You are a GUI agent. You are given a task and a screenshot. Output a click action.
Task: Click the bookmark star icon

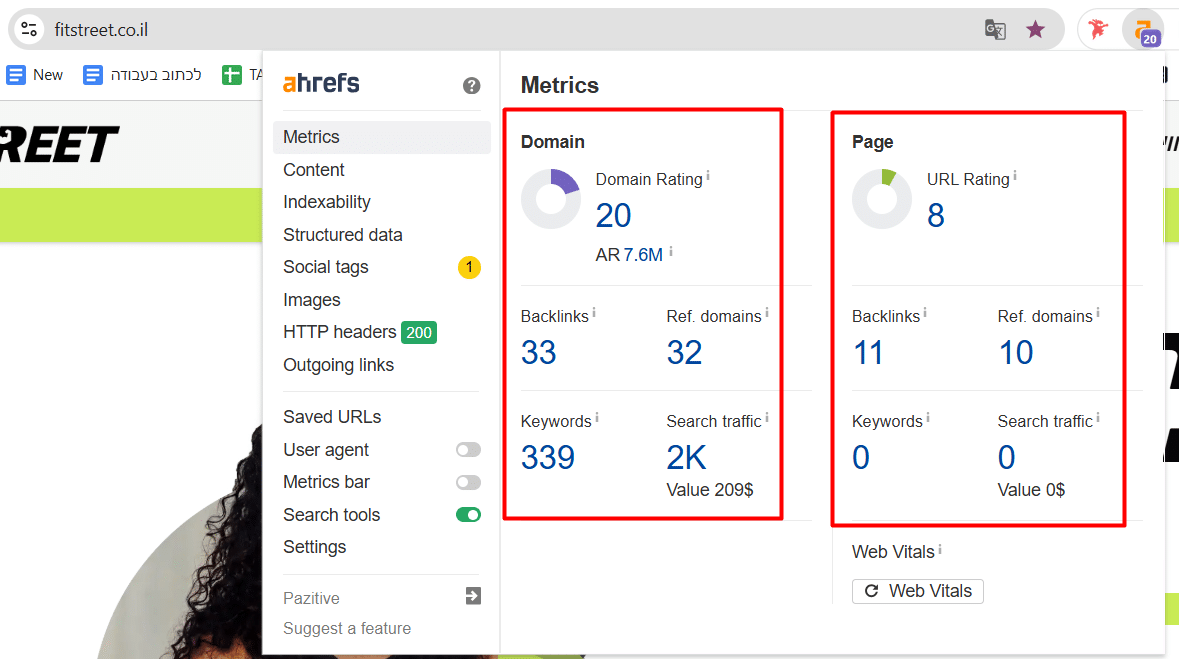point(1035,29)
